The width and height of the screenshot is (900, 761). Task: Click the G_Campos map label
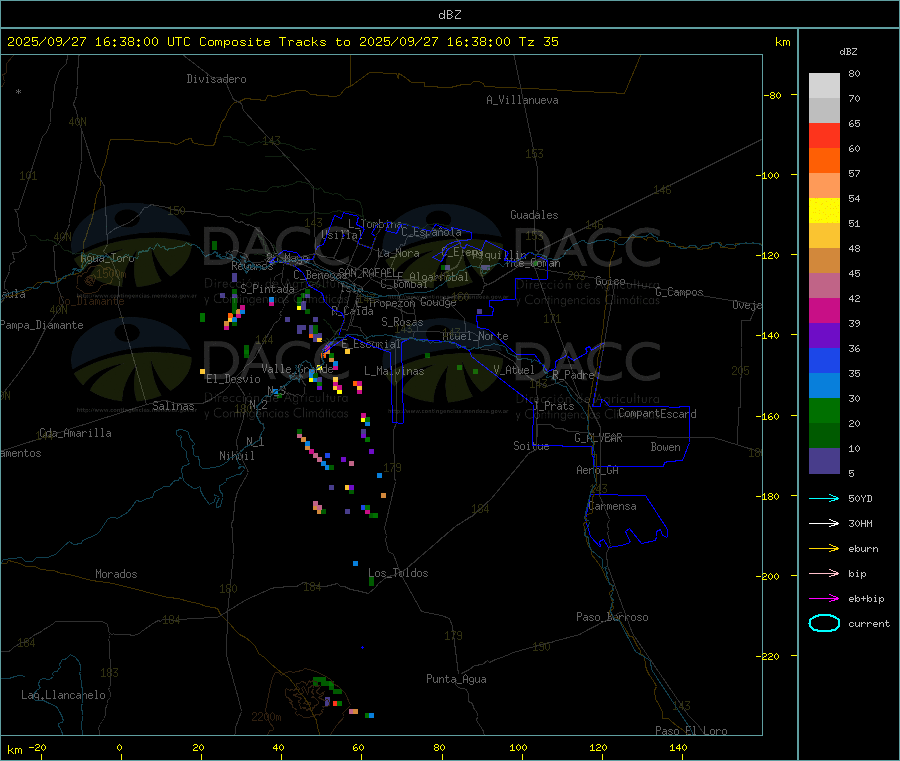click(680, 292)
